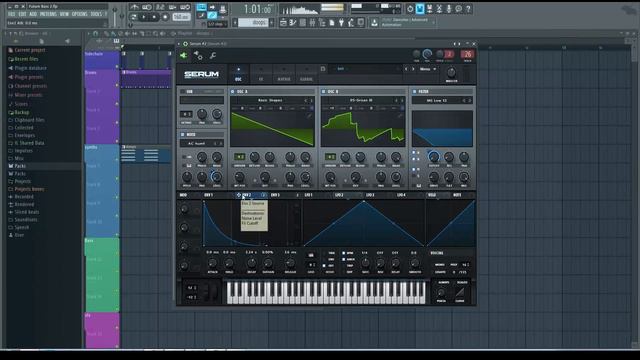Open the Serum Menu dropdown

pyautogui.click(x=428, y=69)
